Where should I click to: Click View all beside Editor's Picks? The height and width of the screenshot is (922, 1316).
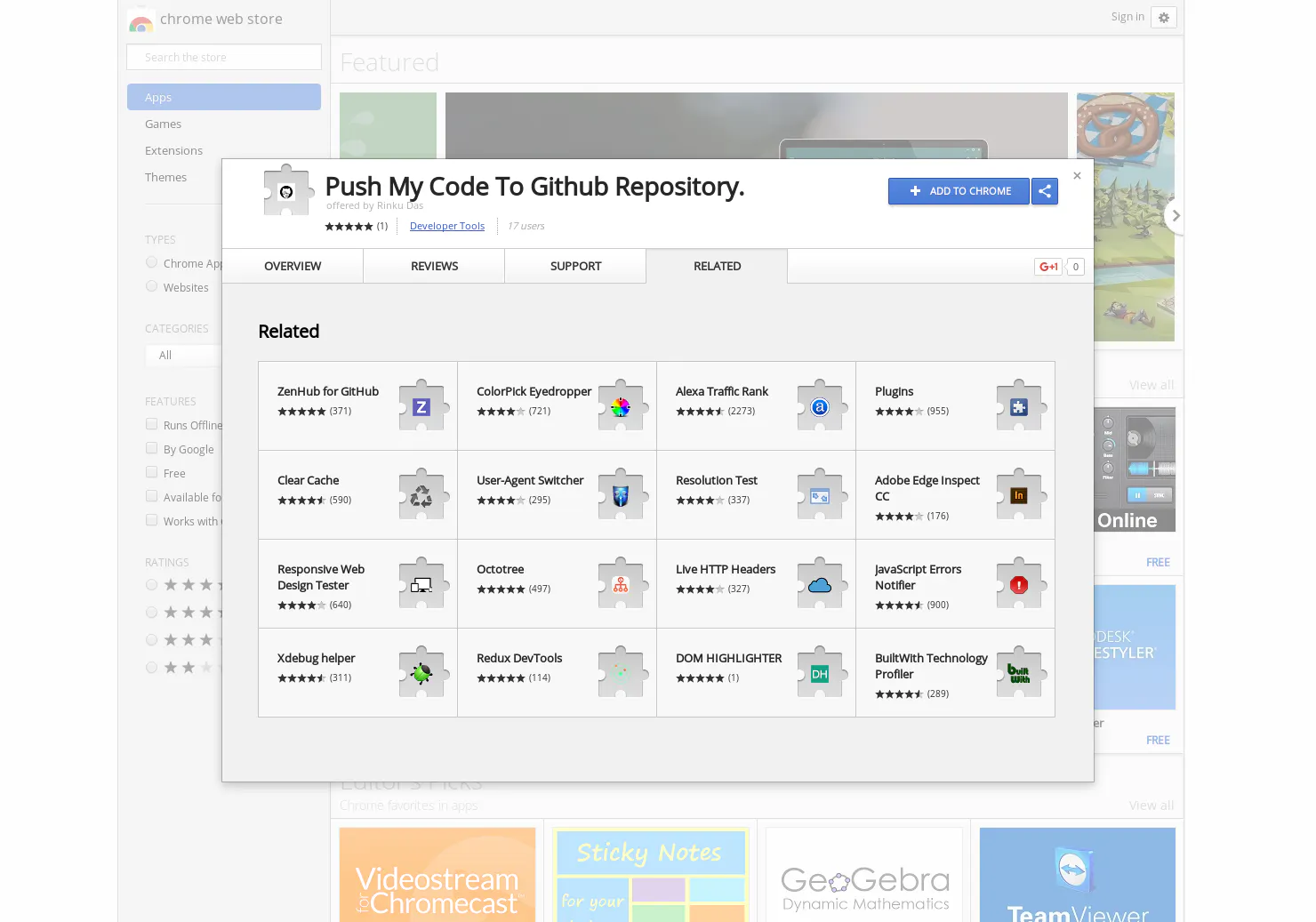point(1151,806)
